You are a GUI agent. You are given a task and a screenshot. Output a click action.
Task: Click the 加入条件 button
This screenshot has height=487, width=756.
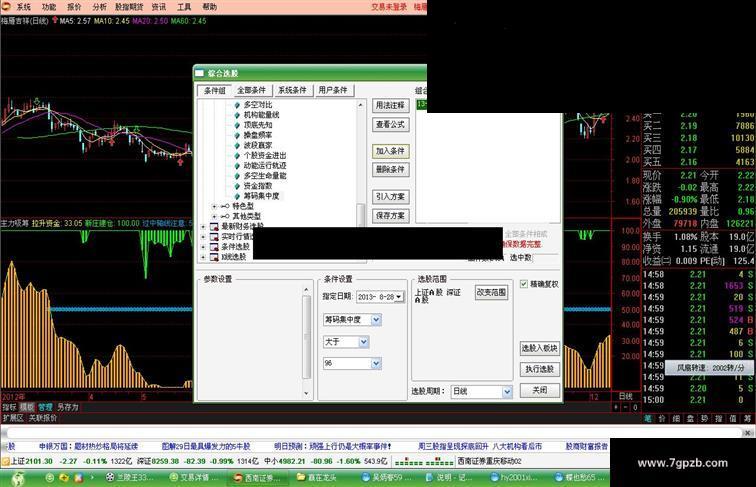[391, 151]
